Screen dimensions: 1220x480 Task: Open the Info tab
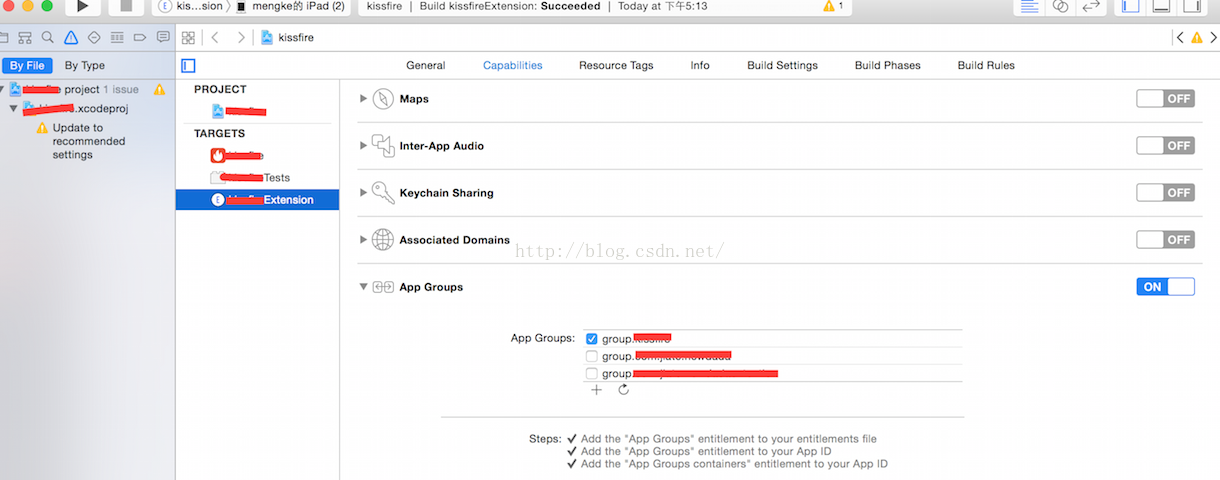click(700, 65)
